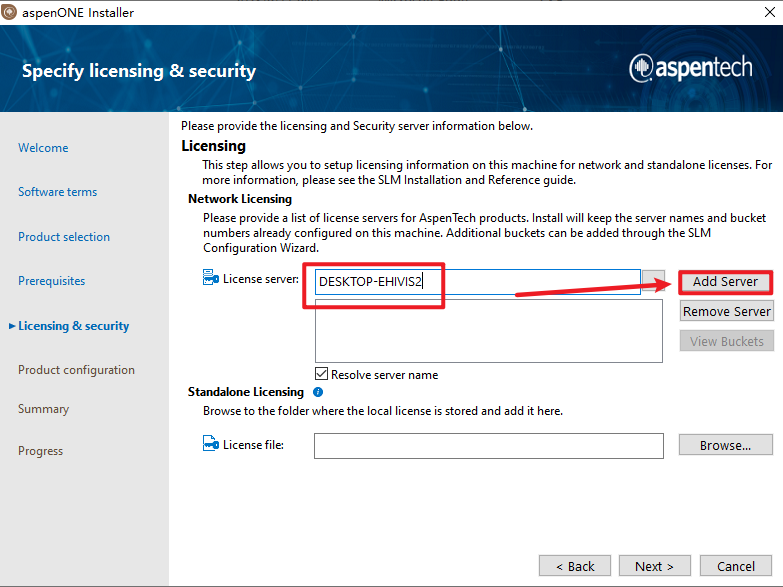Go back using the < Back button
This screenshot has width=783, height=587.
click(x=575, y=566)
